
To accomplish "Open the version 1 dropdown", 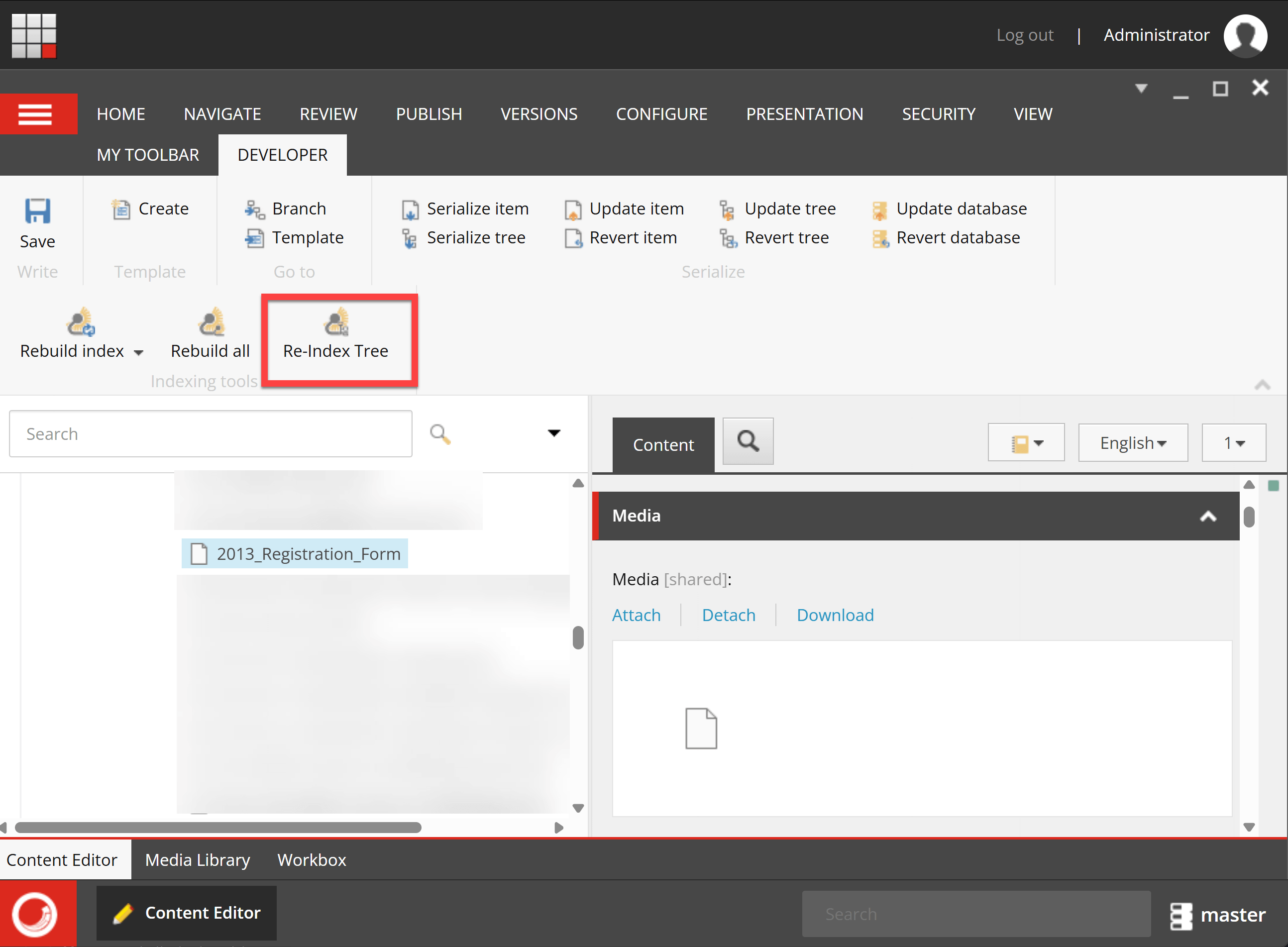I will tap(1233, 443).
